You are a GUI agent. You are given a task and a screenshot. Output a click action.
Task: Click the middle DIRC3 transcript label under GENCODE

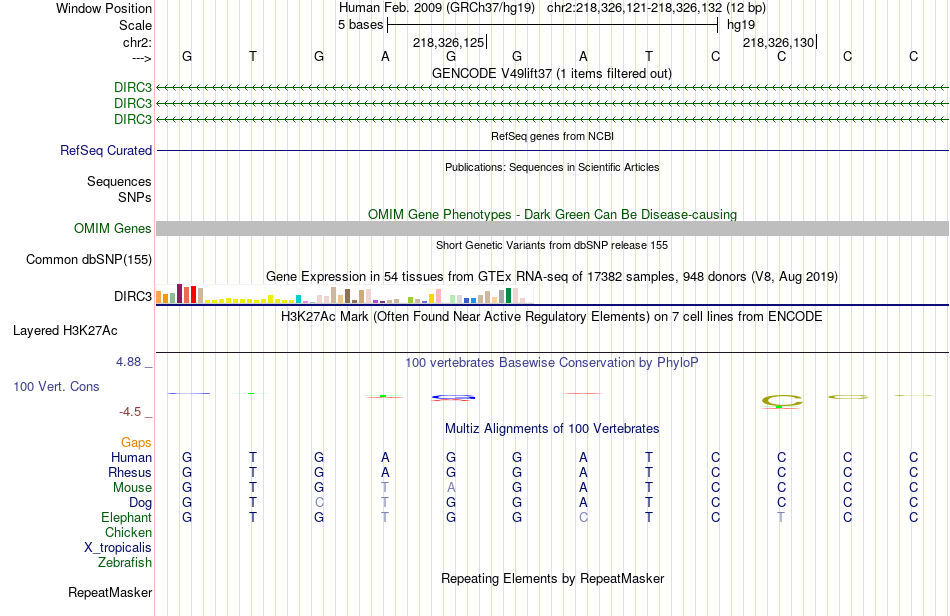133,104
